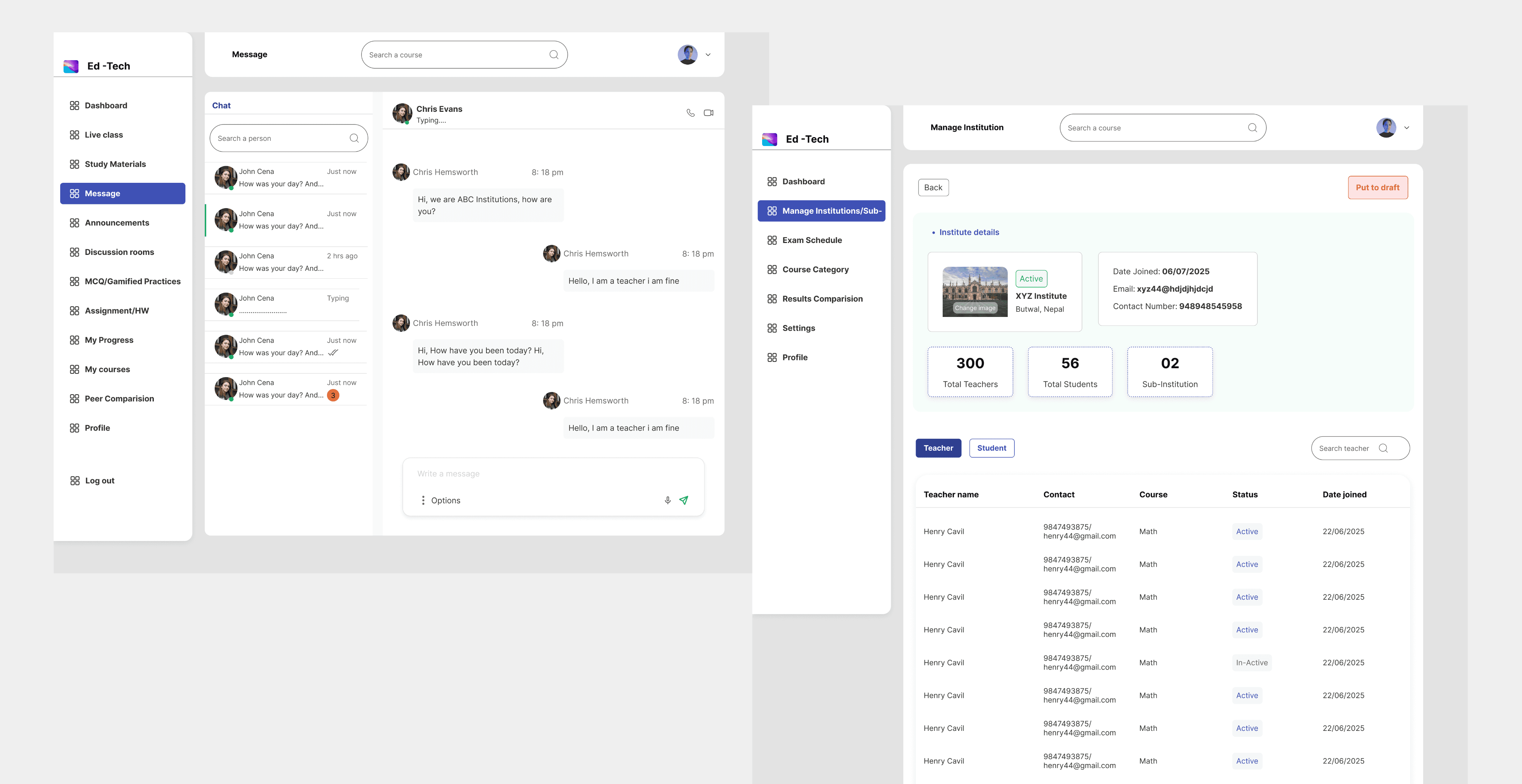The height and width of the screenshot is (784, 1522).
Task: Click the Back button
Action: click(933, 188)
